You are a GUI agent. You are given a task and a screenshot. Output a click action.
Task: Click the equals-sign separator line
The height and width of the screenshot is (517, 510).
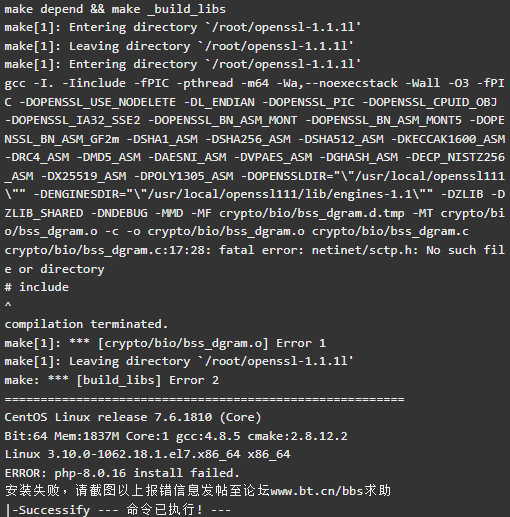pos(204,399)
